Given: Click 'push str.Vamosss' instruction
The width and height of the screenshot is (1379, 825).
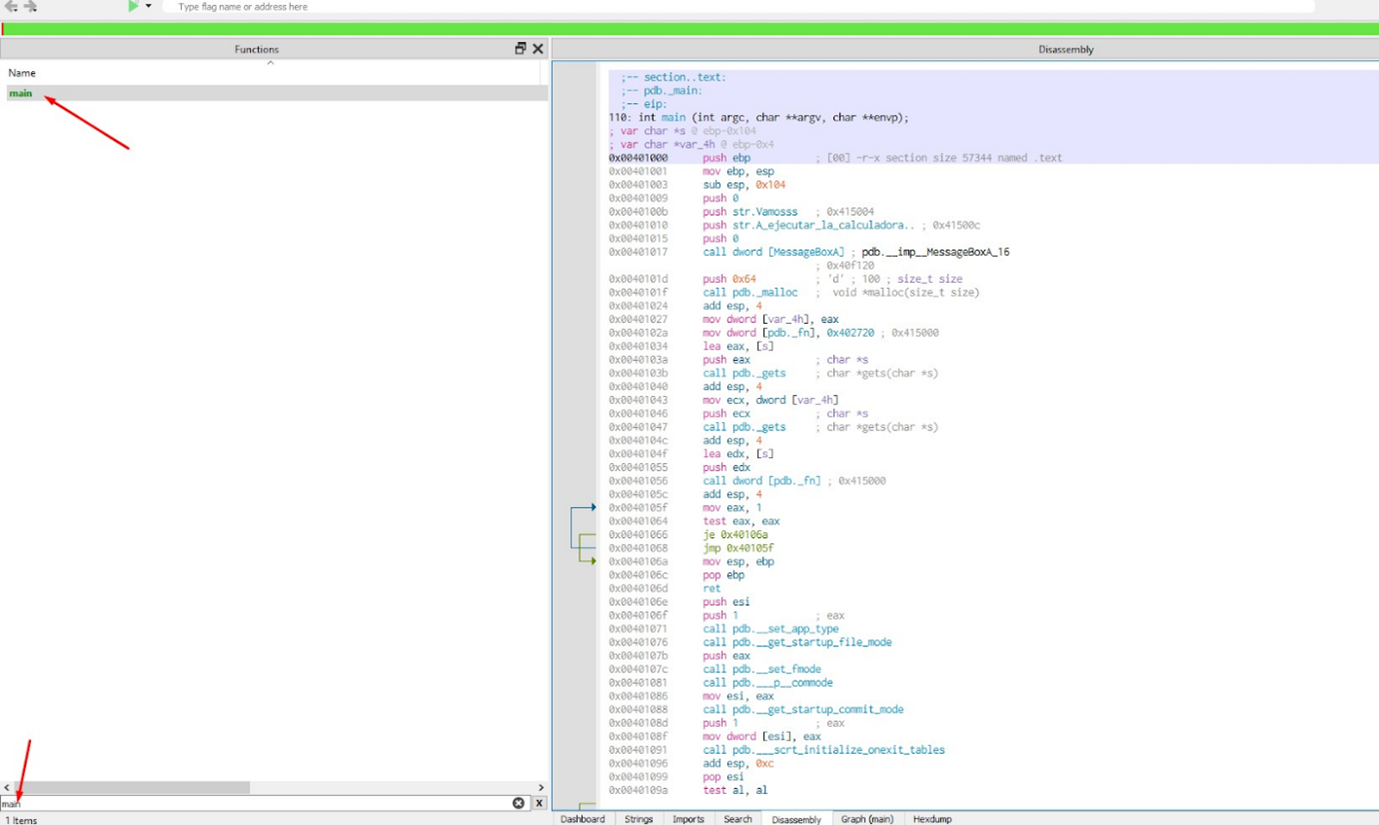Looking at the screenshot, I should (750, 212).
